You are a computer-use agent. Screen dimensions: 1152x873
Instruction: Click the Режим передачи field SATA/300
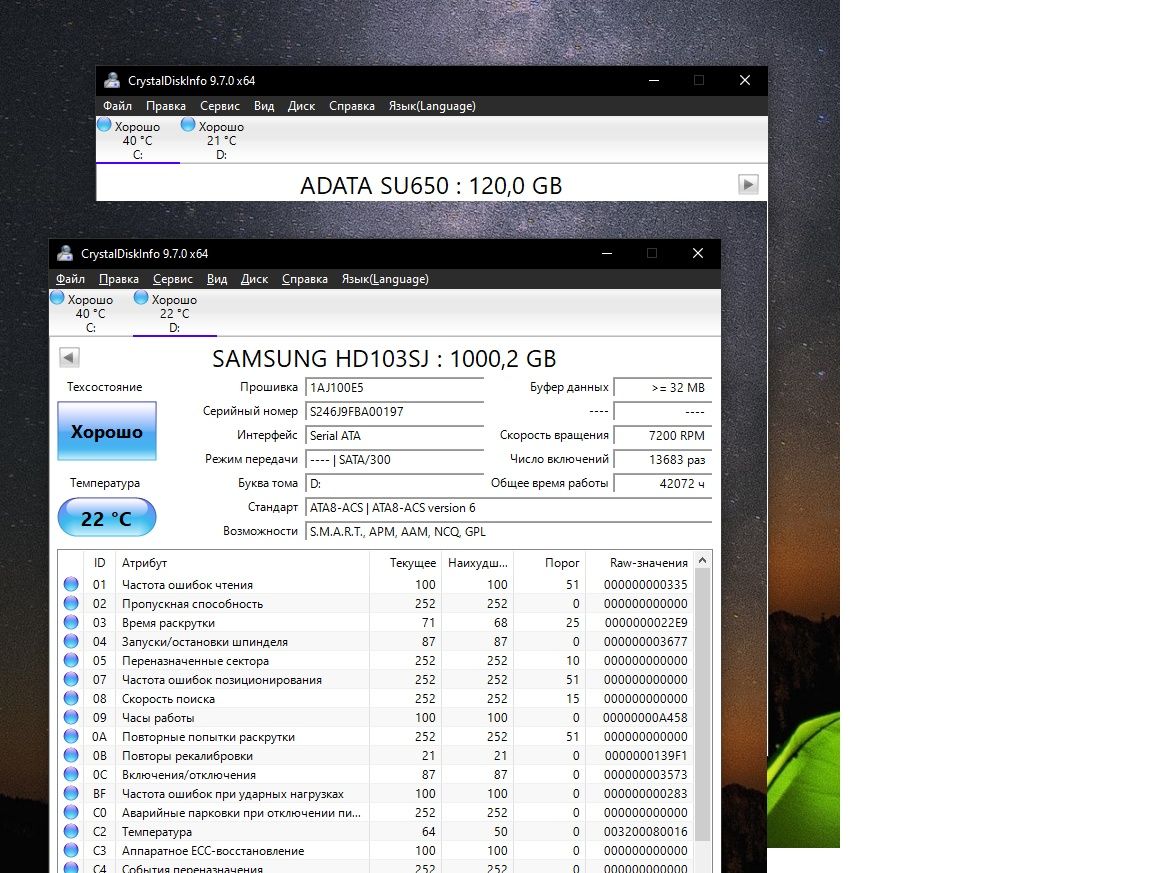coord(395,459)
